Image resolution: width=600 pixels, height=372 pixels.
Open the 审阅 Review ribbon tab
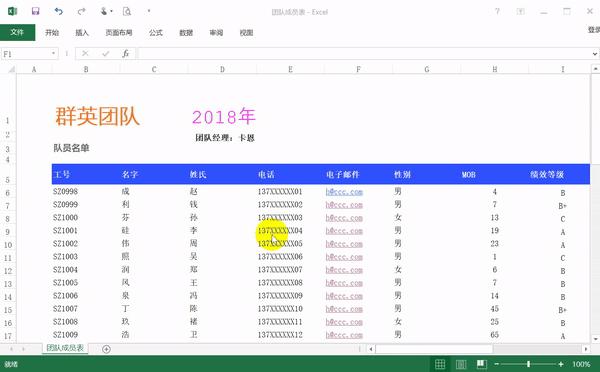(x=216, y=33)
